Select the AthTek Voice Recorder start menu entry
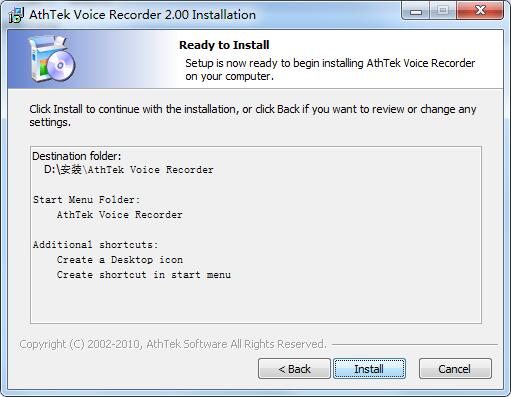 click(119, 215)
